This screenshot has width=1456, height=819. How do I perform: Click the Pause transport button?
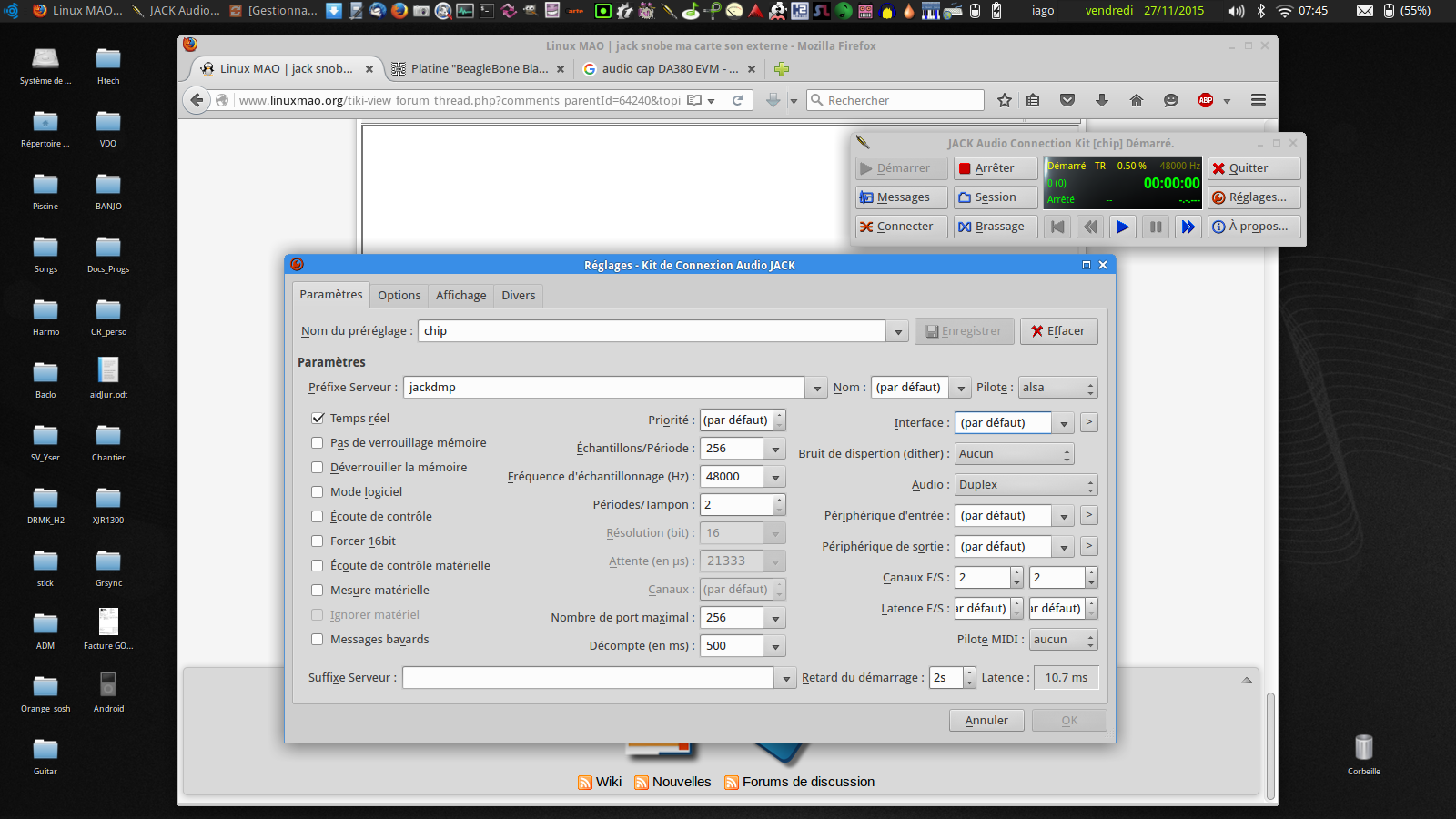(1155, 227)
